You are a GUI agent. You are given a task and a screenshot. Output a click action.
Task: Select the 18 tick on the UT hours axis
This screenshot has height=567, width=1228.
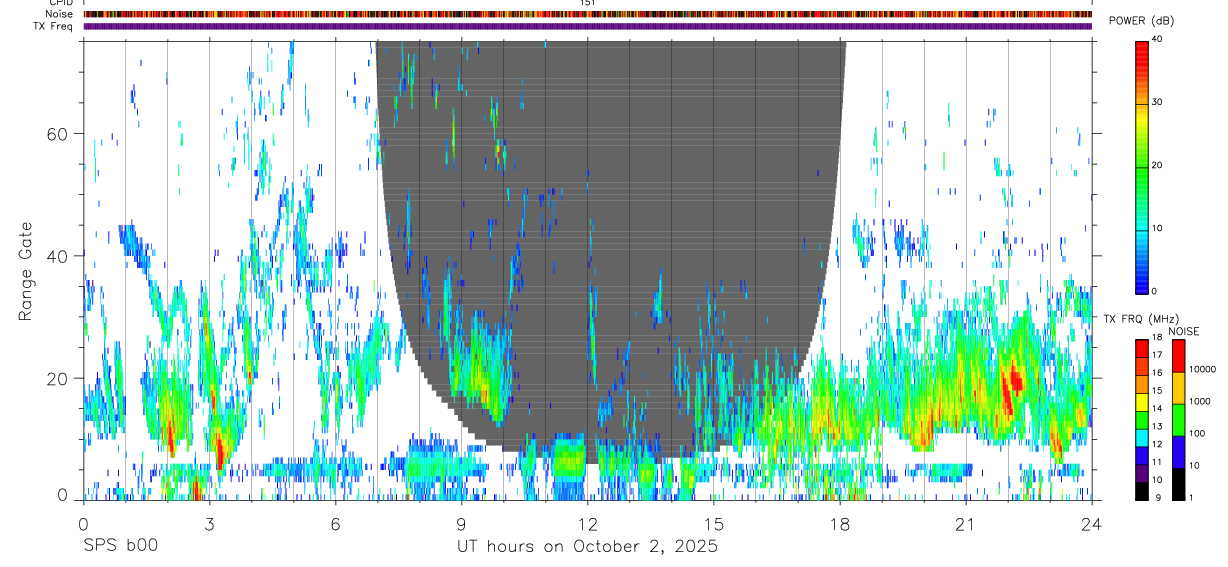pyautogui.click(x=840, y=524)
